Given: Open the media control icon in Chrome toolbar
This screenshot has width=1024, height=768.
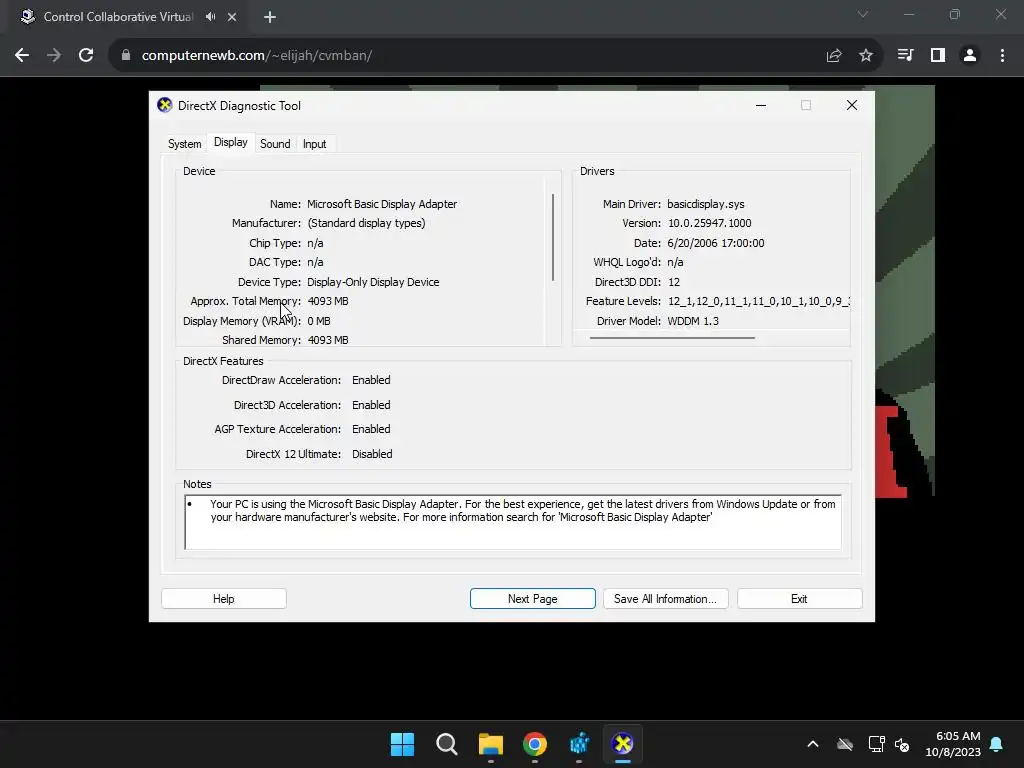Looking at the screenshot, I should (905, 56).
